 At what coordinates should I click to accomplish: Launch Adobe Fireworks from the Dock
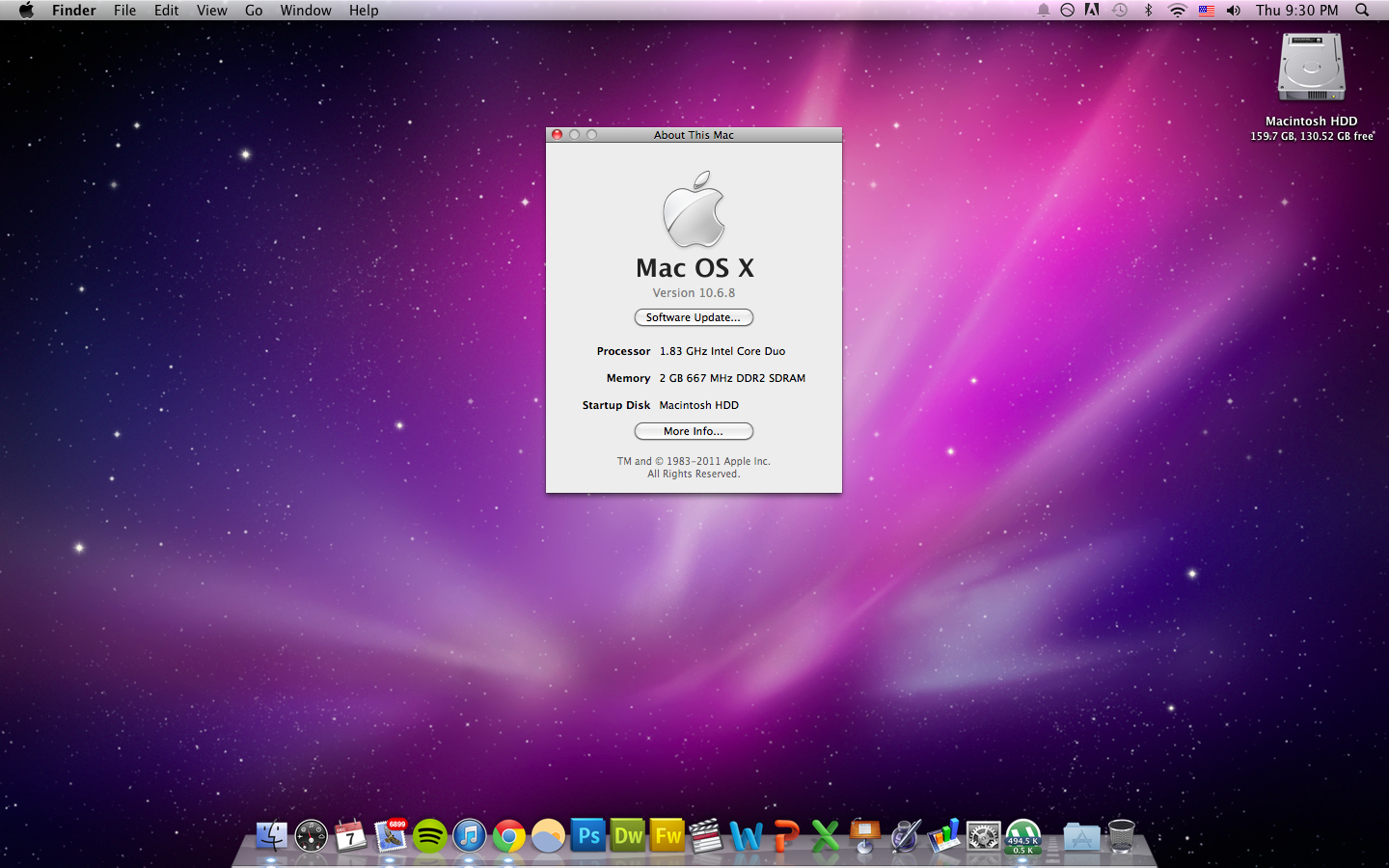point(667,835)
